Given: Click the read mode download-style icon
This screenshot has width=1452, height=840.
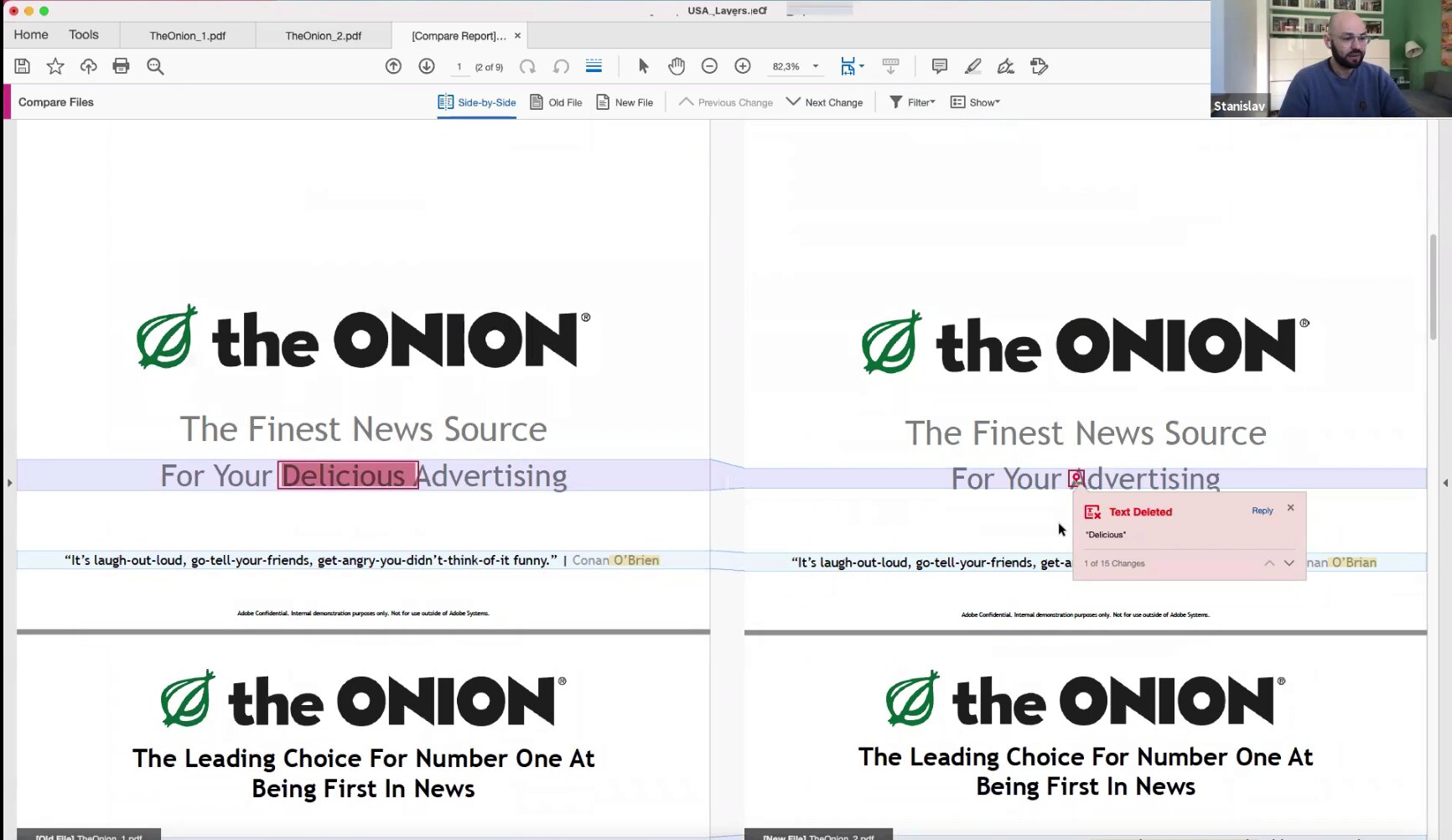Looking at the screenshot, I should tap(890, 66).
